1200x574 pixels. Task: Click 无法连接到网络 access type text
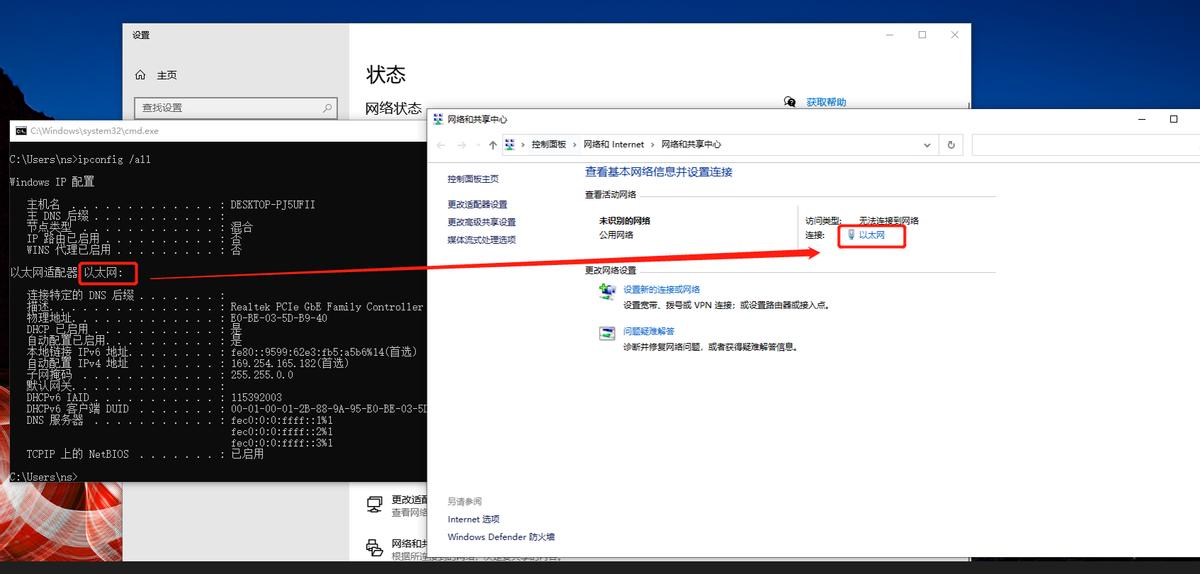coord(888,220)
